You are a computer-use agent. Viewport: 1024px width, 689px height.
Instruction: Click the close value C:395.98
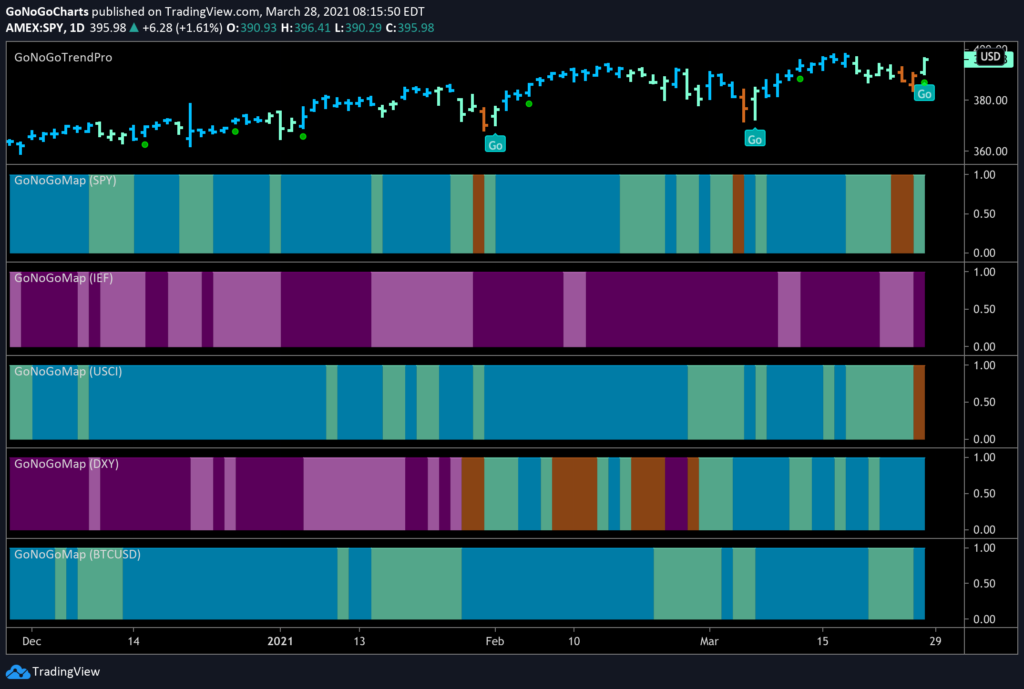click(410, 27)
